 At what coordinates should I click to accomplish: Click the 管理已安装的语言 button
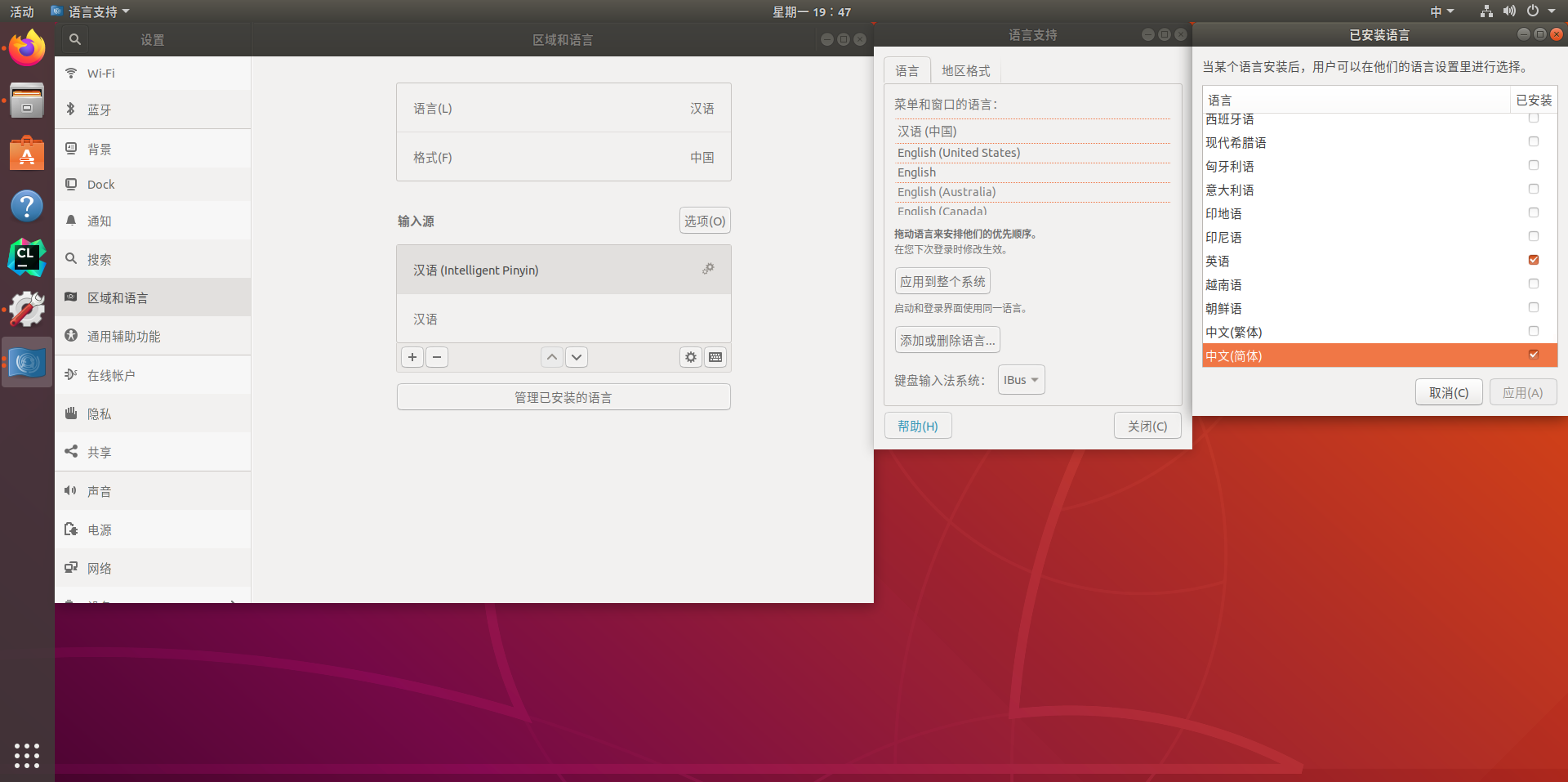(563, 397)
